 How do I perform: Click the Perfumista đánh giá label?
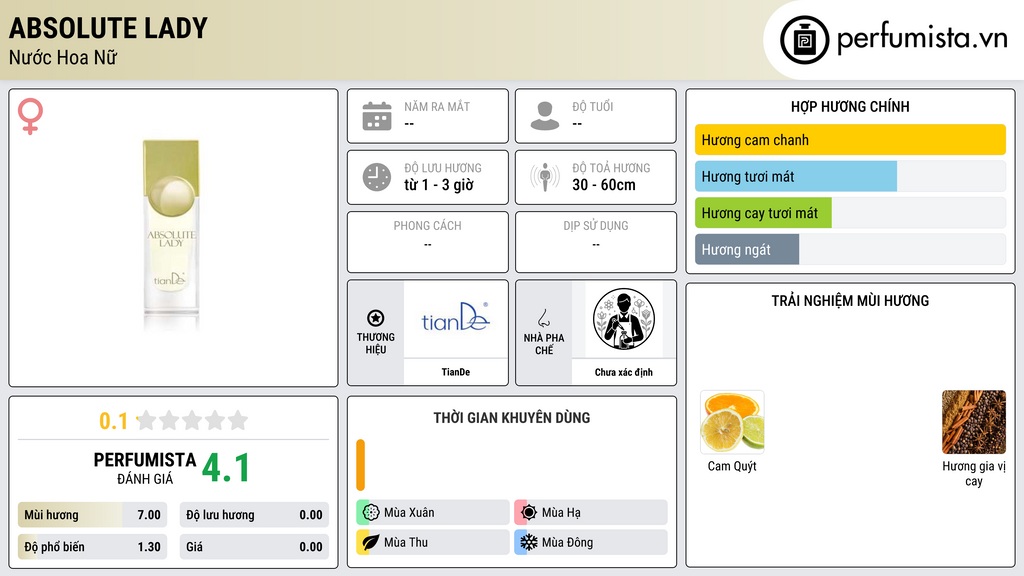point(145,469)
